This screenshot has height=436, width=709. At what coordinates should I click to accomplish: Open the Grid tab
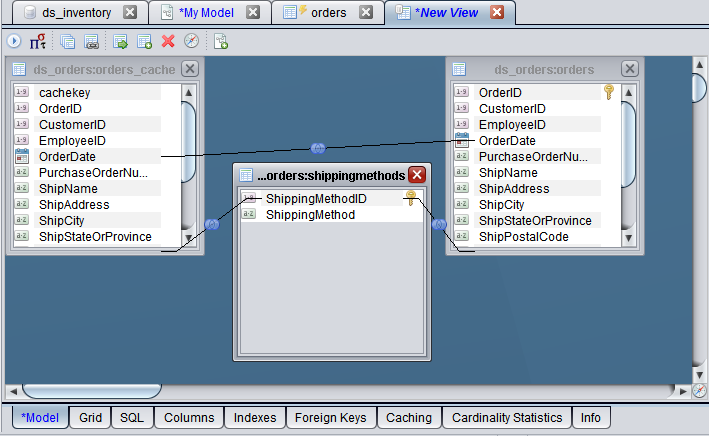point(90,417)
